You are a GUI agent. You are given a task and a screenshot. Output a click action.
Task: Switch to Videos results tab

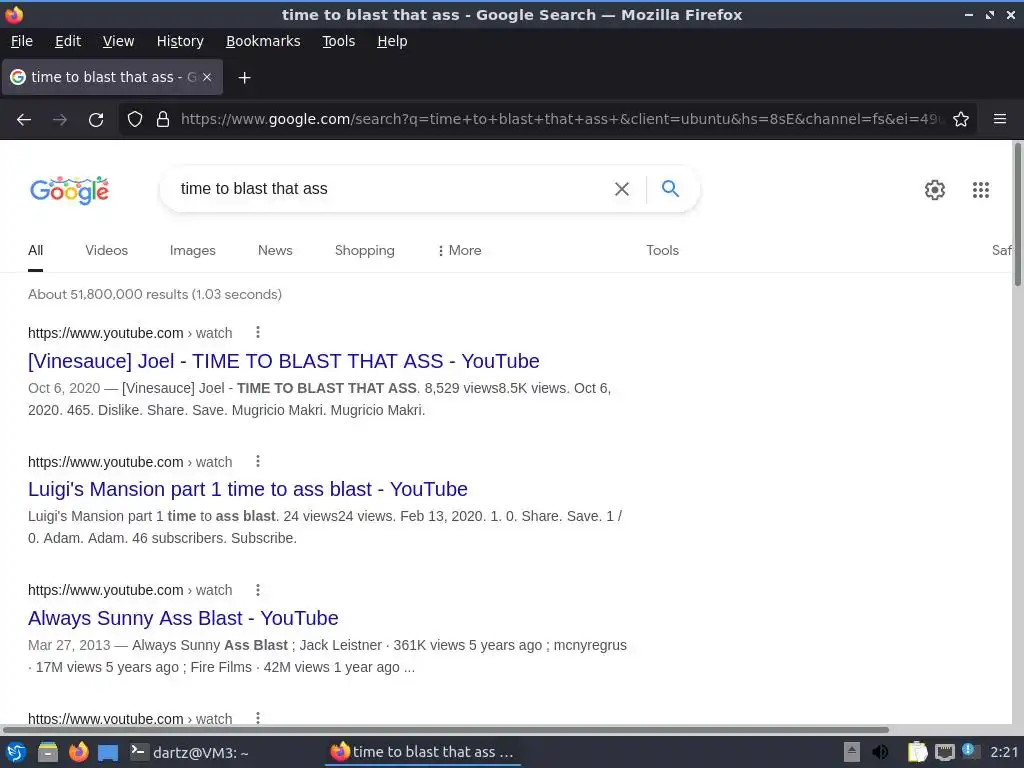[106, 251]
